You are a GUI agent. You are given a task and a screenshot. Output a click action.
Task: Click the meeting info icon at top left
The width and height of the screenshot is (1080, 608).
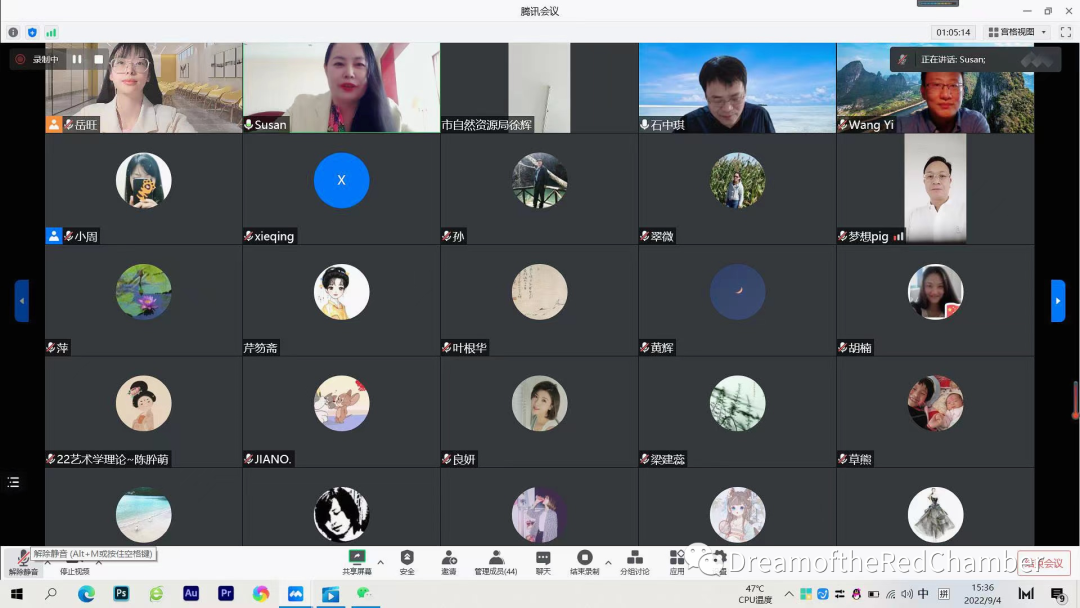coord(13,32)
